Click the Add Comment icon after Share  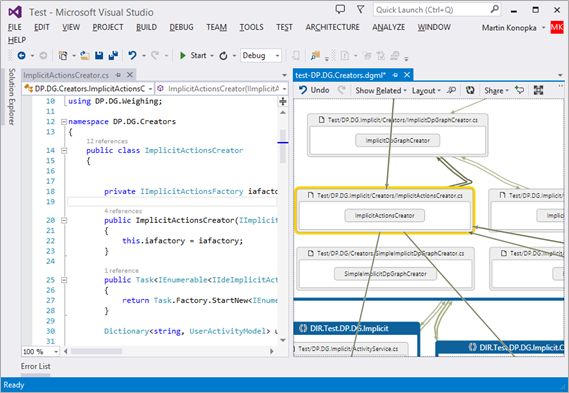tap(520, 90)
